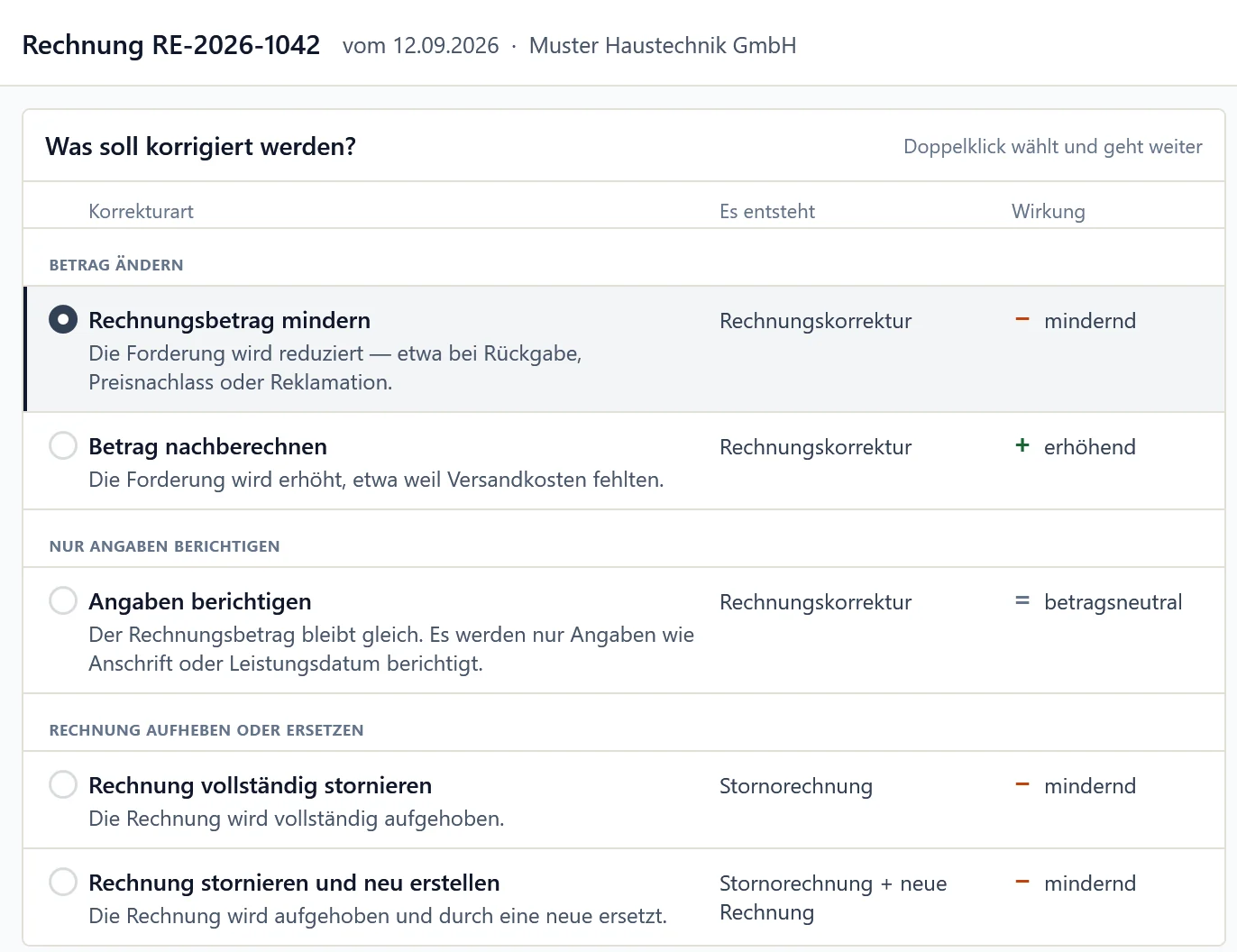Click minus icon in "stornieren und neu erstellen" row
The width and height of the screenshot is (1237, 952).
[1022, 882]
